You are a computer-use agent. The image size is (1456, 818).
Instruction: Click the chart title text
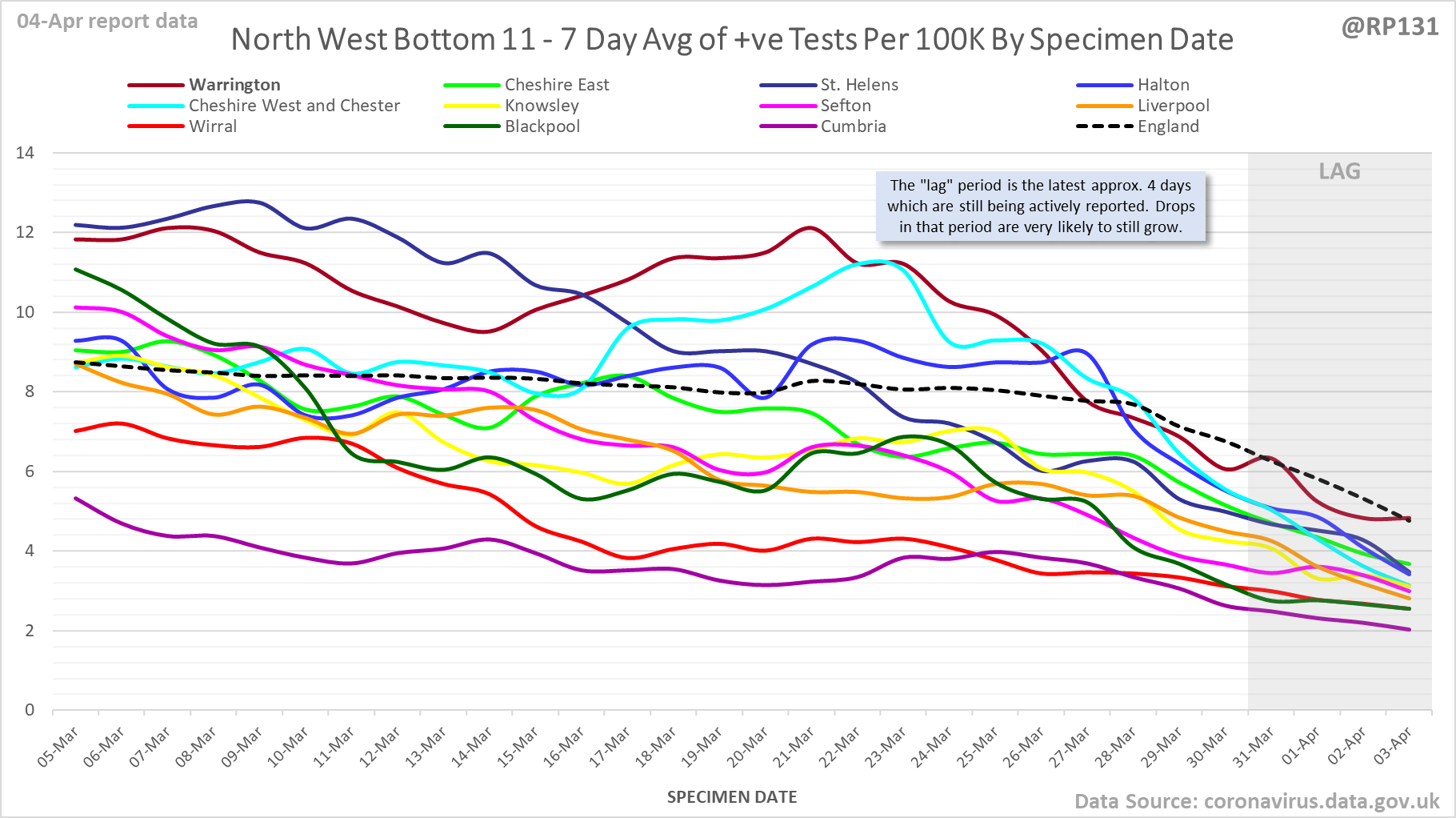coord(732,39)
